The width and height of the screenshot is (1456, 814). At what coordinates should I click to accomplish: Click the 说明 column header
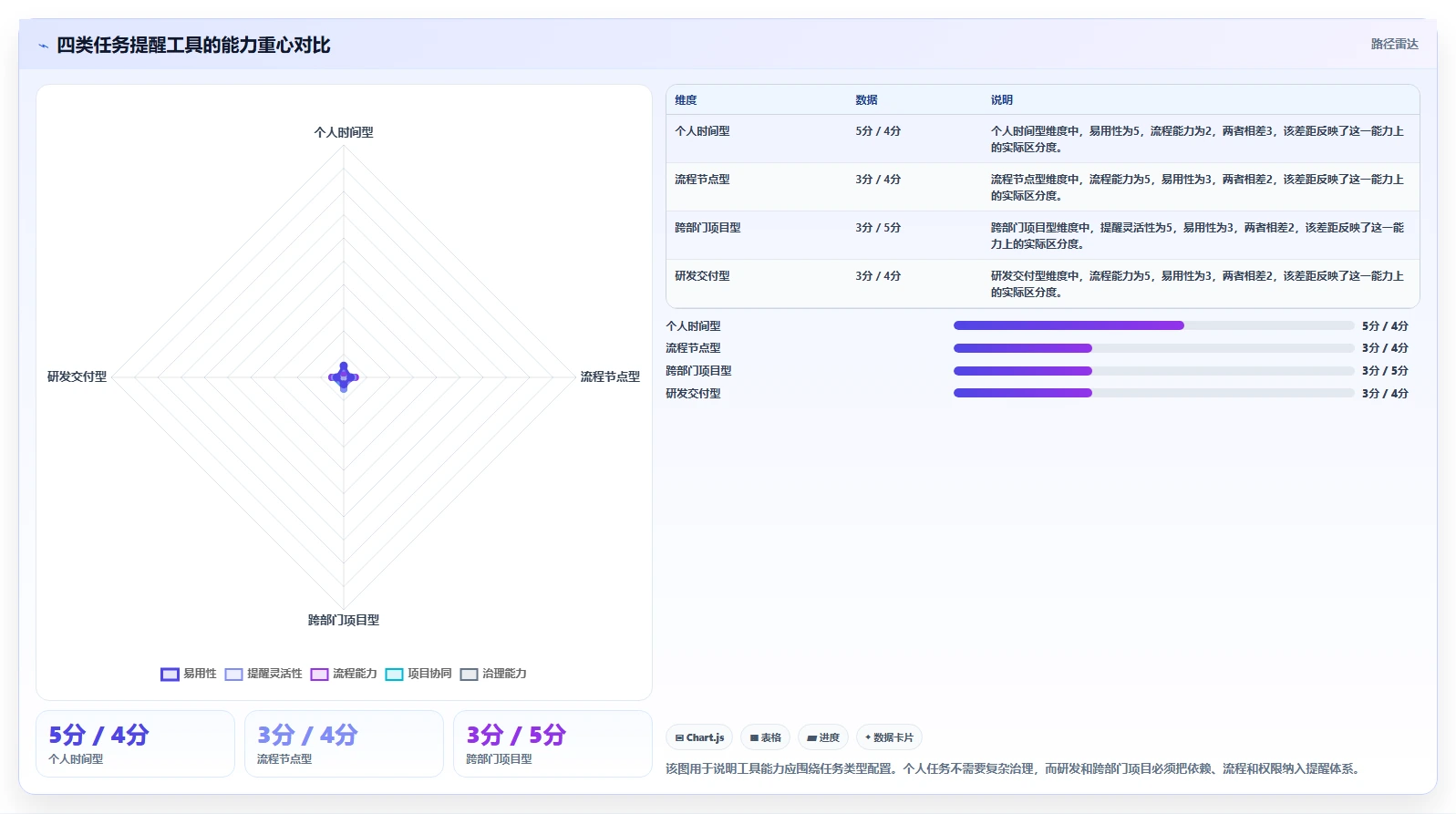coord(1002,100)
